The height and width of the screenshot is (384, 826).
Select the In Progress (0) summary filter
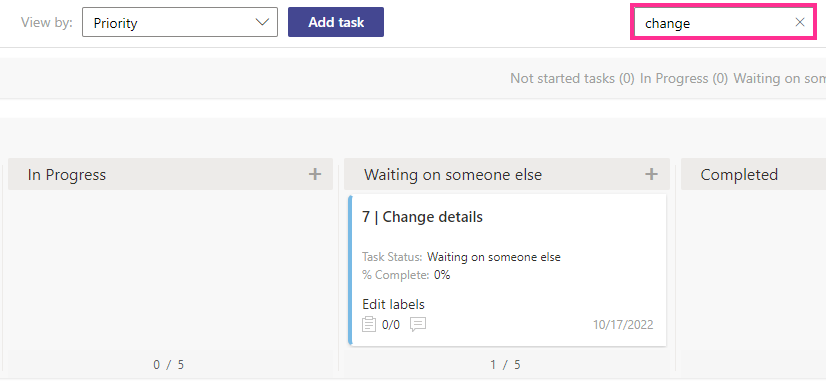684,78
